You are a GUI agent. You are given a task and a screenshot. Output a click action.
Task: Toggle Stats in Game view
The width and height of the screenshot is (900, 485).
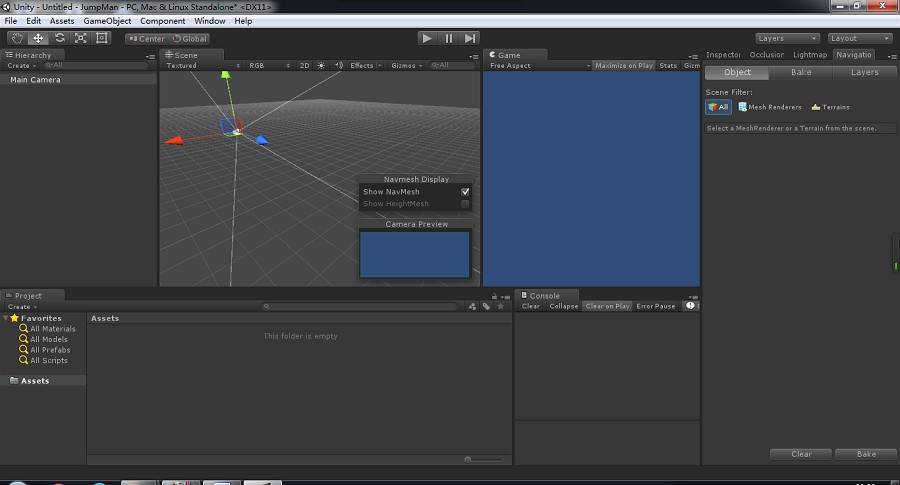668,65
